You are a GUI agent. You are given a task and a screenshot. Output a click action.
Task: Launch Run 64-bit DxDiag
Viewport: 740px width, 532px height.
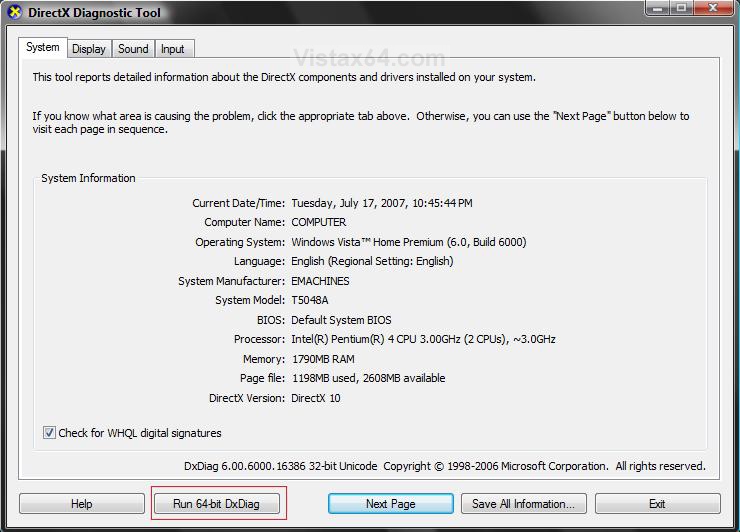pos(217,504)
